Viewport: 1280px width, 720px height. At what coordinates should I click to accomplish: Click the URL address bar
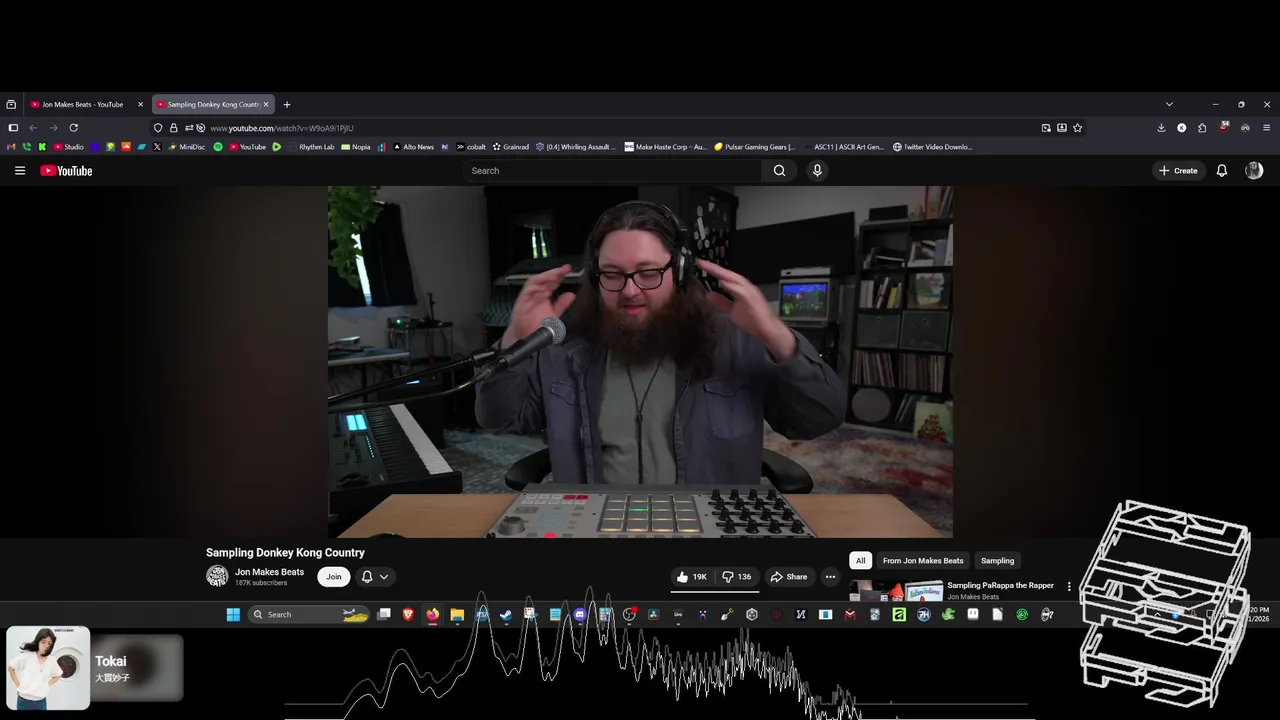(x=620, y=128)
